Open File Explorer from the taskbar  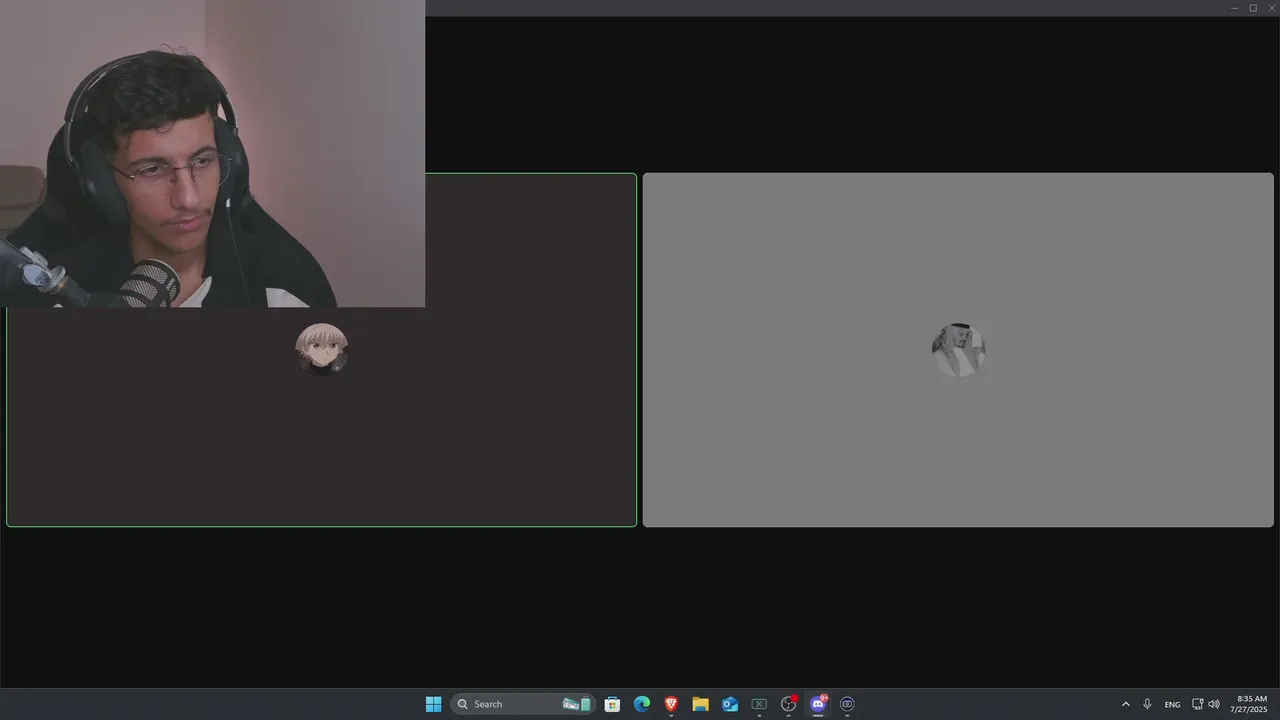pos(700,704)
